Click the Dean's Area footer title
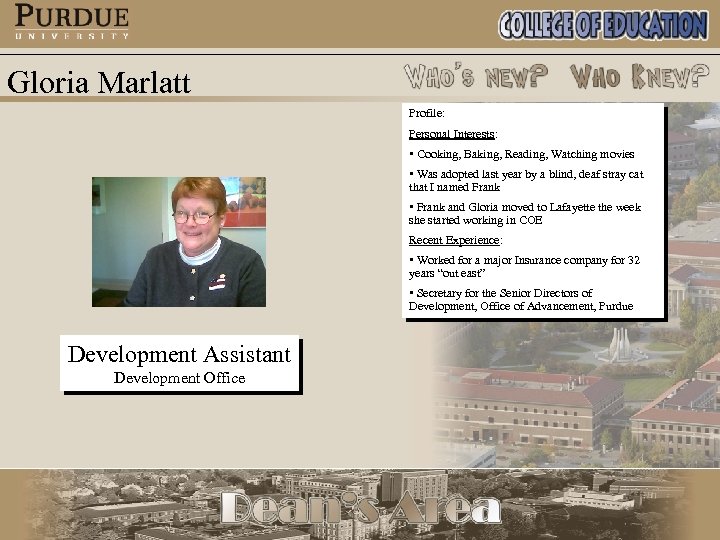720x540 pixels. pyautogui.click(x=360, y=508)
